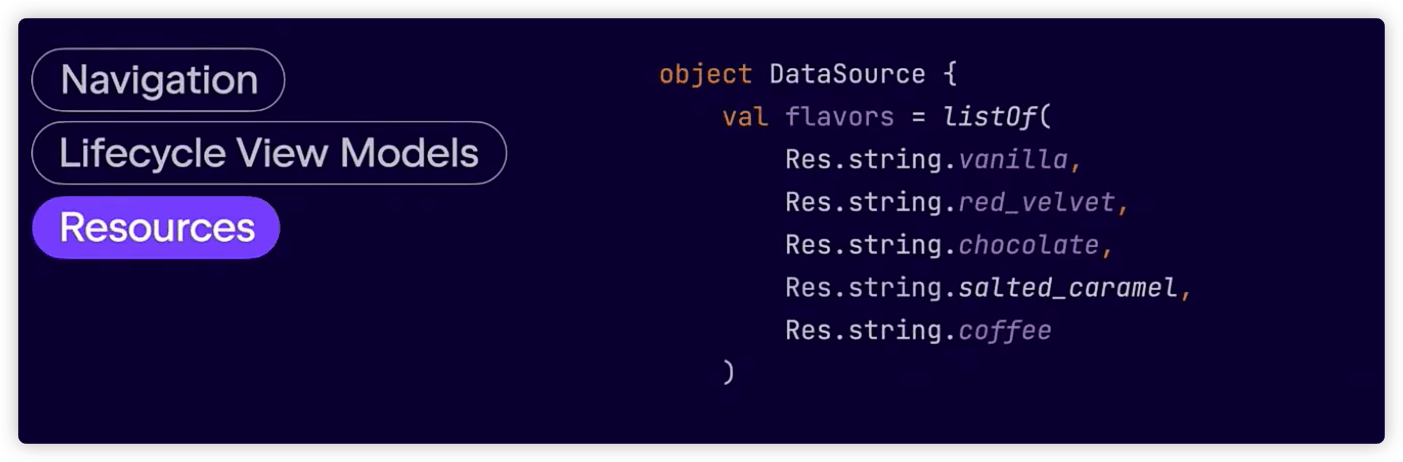Click the orange 'object' keyword
This screenshot has width=1403, height=462.
pyautogui.click(x=705, y=74)
